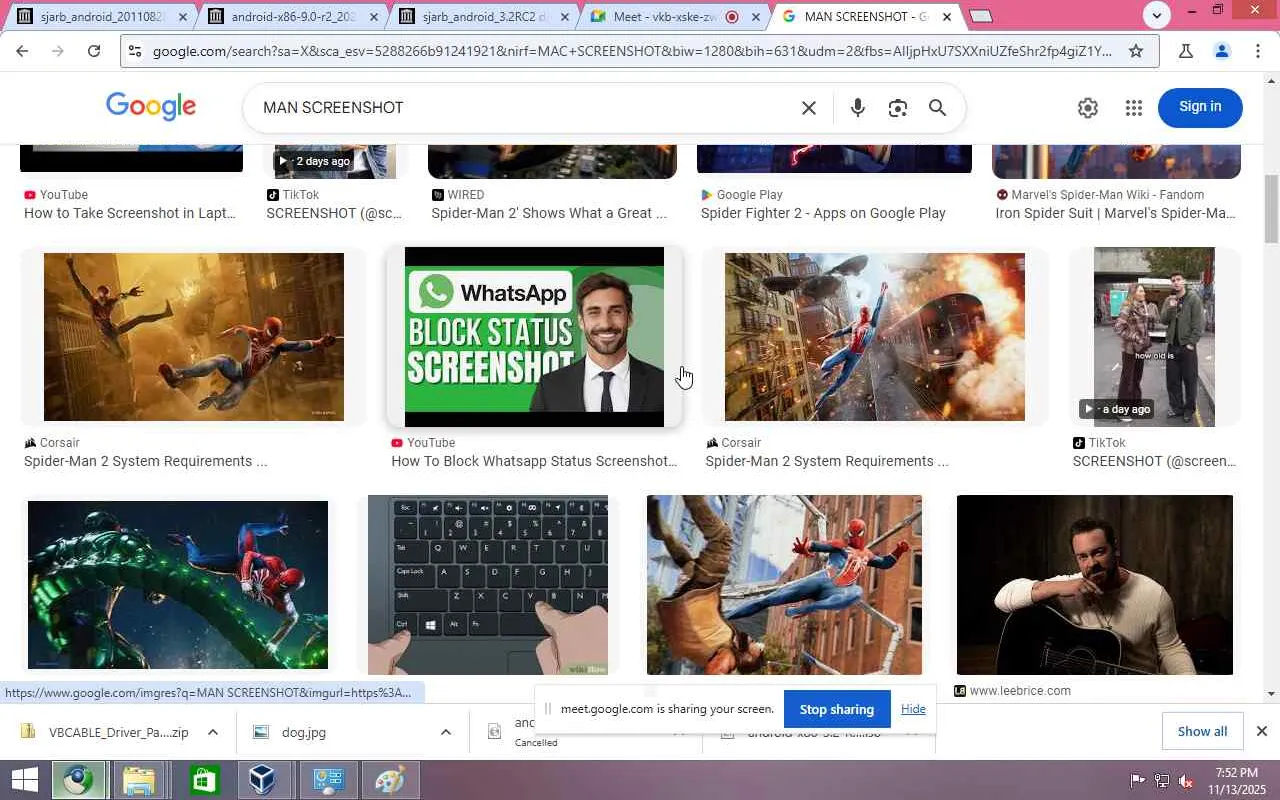The width and height of the screenshot is (1280, 800).
Task: Open the www.leebrice.com source link
Action: [1020, 691]
